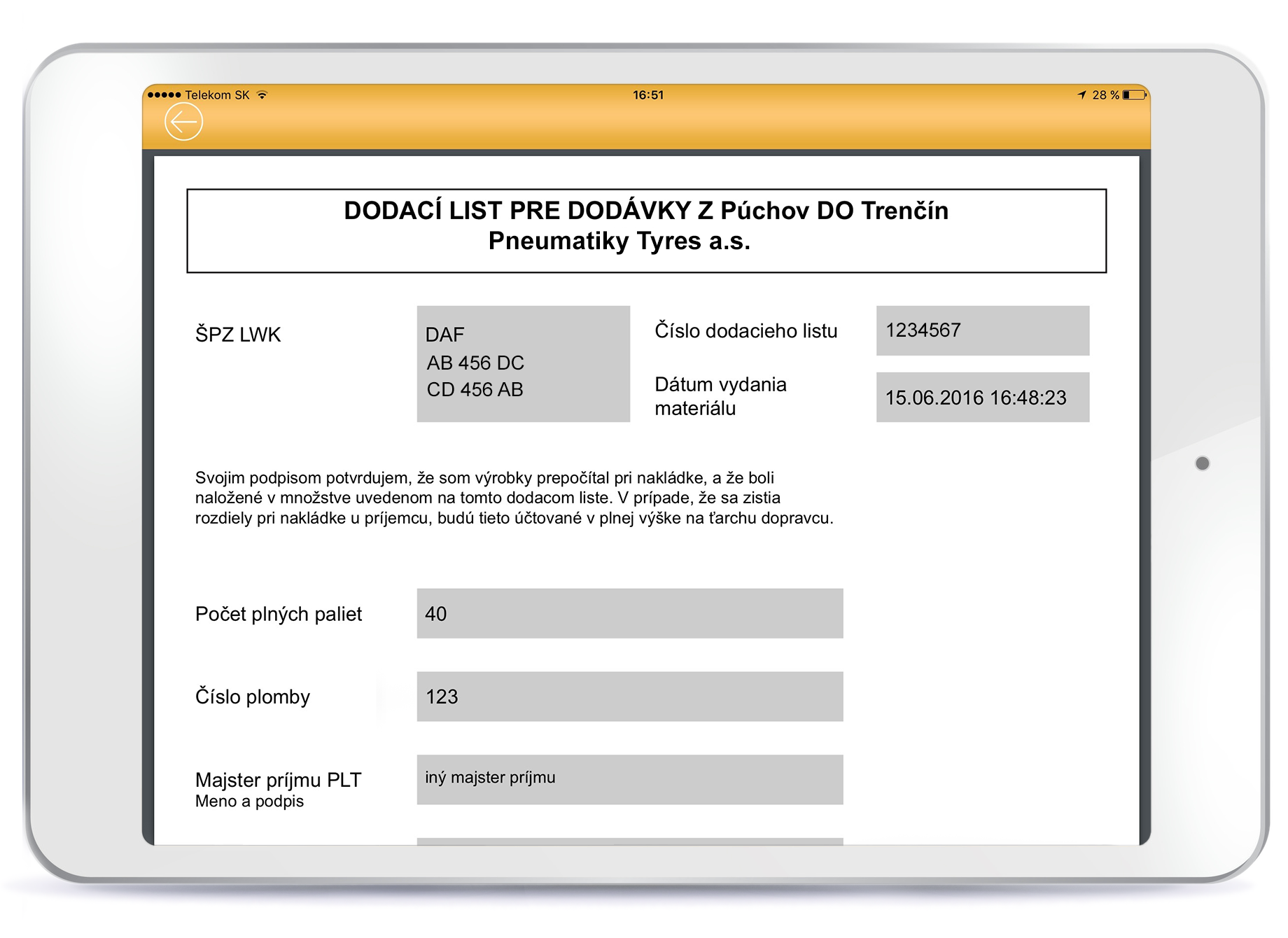Tap the signal strength dots
The image size is (1288, 938).
[164, 94]
